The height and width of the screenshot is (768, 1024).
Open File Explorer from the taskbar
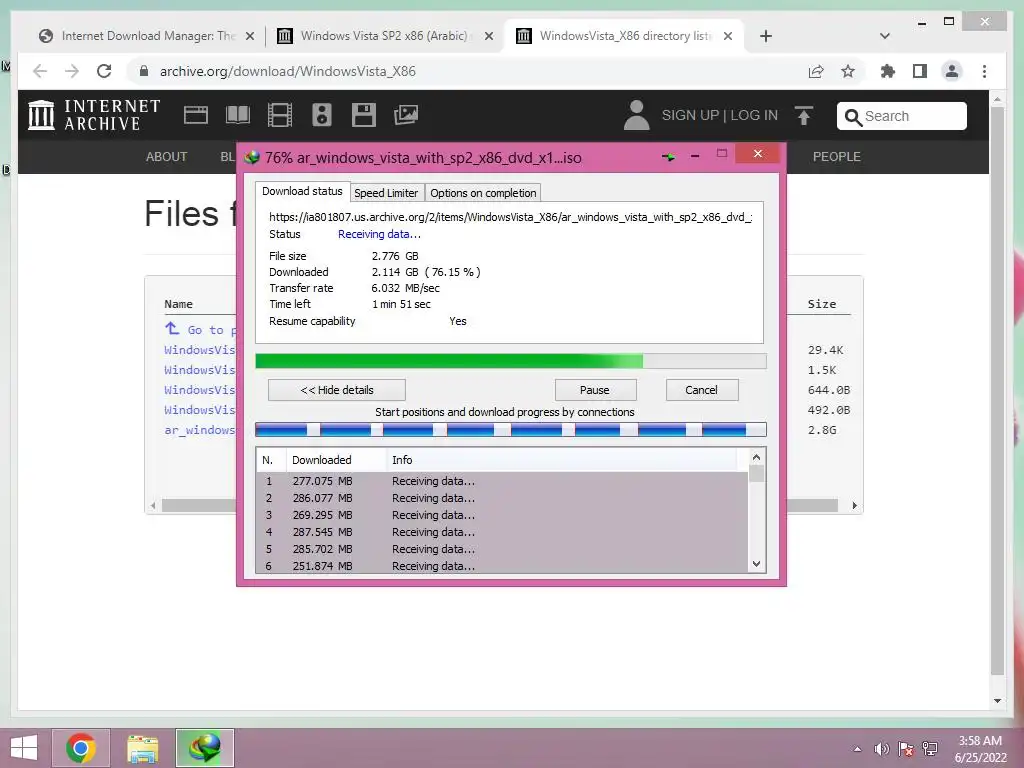click(142, 748)
